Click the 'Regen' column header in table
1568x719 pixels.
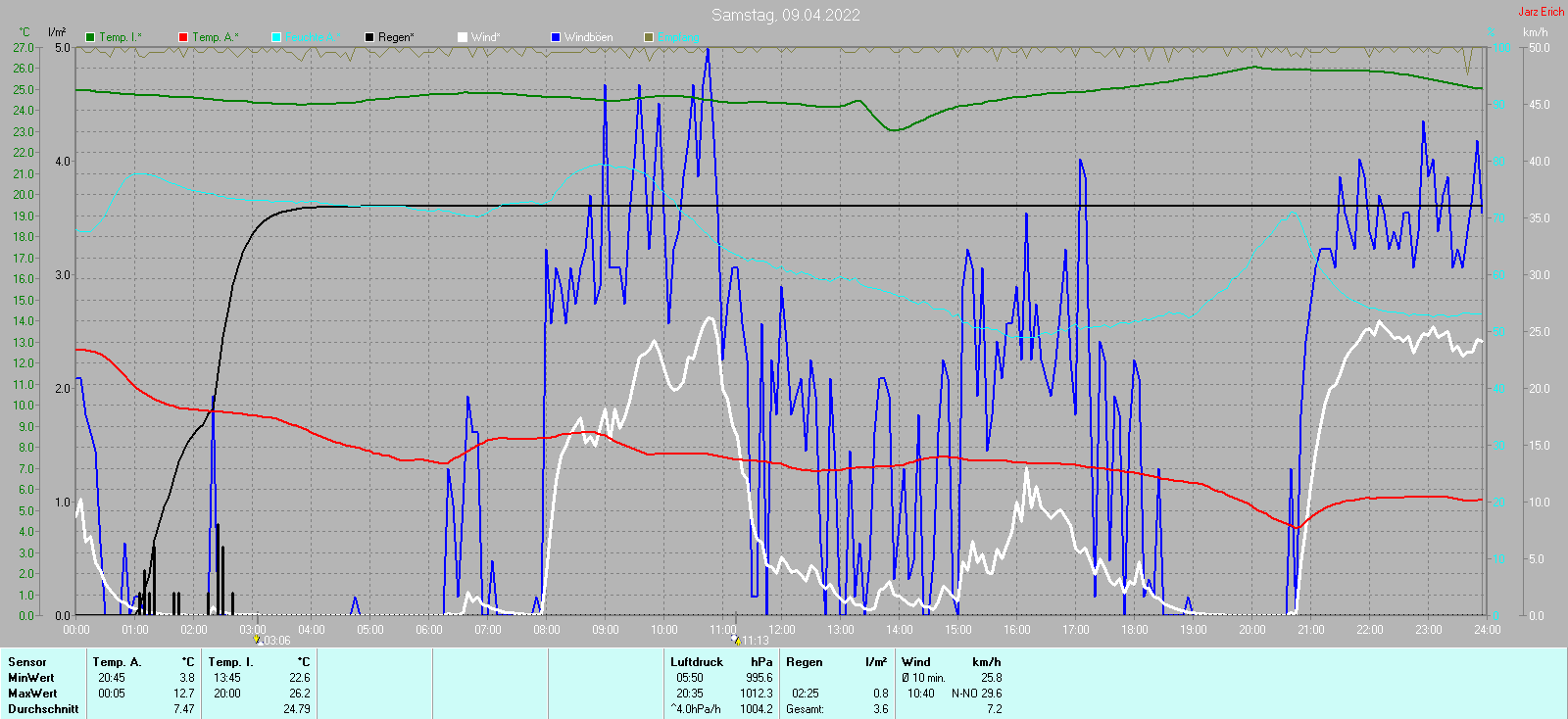pos(805,662)
